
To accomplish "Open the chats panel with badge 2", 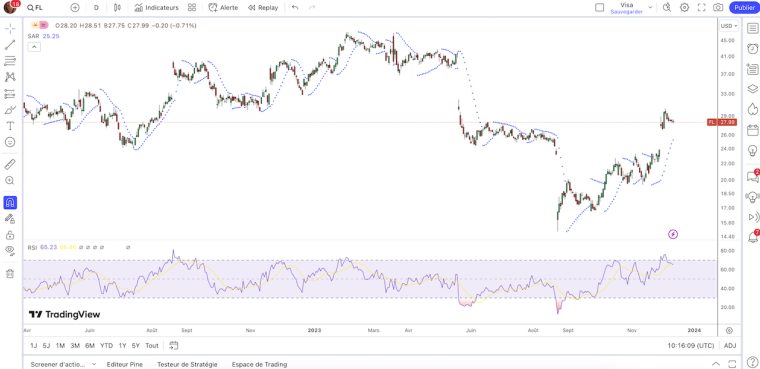I will (752, 176).
